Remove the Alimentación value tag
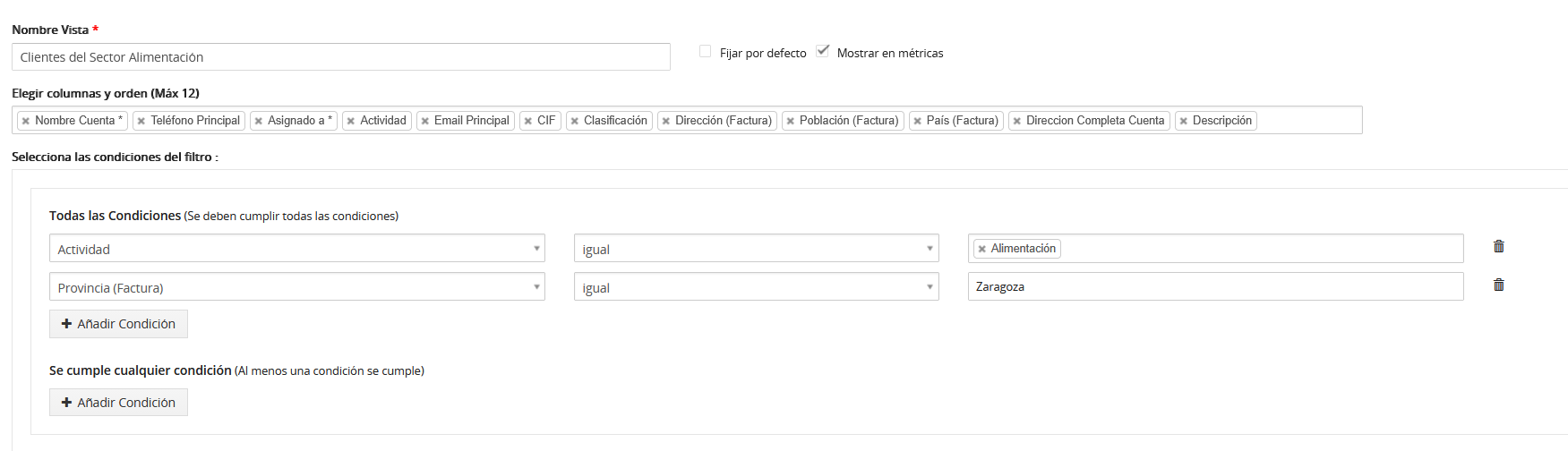 982,249
